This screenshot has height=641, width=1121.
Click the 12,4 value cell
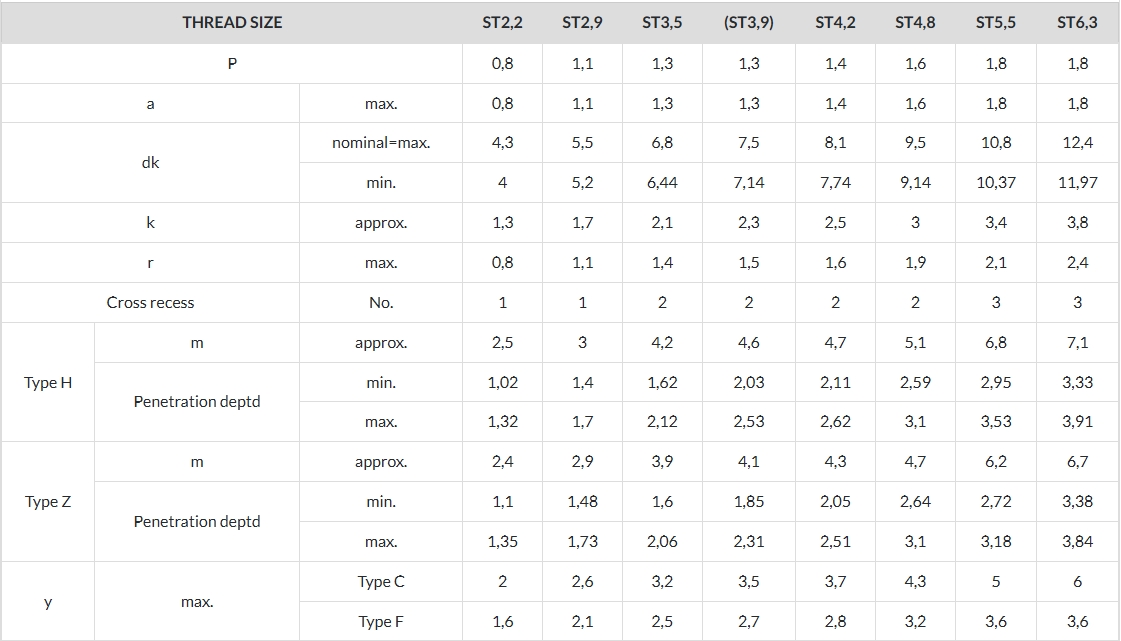1077,143
